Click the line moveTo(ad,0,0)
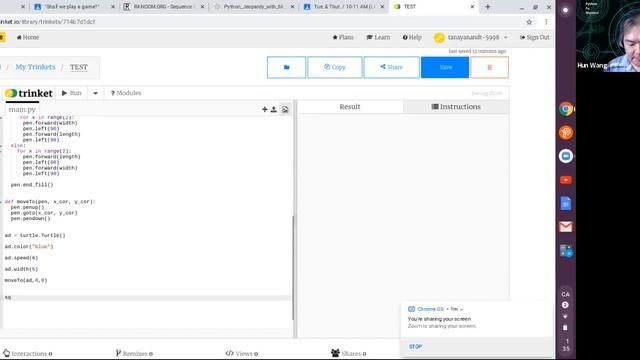The image size is (640, 360). [x=26, y=280]
